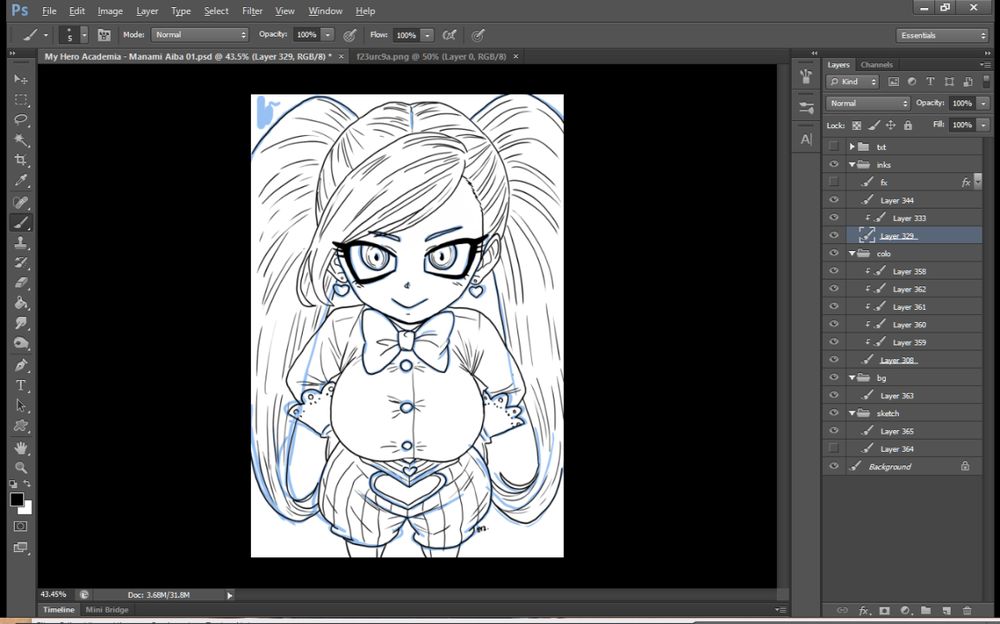Open the layer Fill slider arrow
This screenshot has width=1000, height=624.
pos(983,125)
